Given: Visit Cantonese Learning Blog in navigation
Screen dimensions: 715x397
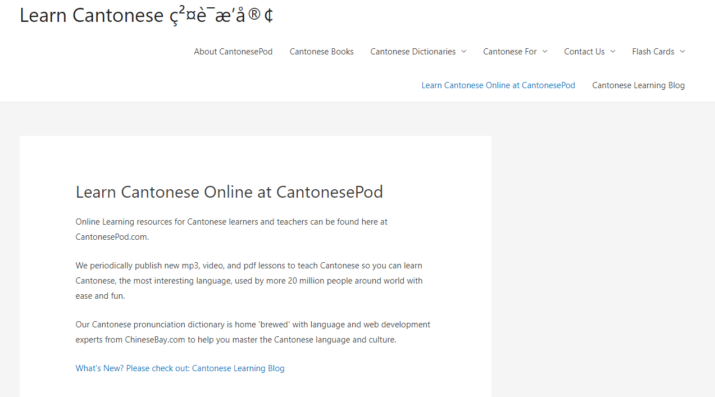Looking at the screenshot, I should coord(638,85).
